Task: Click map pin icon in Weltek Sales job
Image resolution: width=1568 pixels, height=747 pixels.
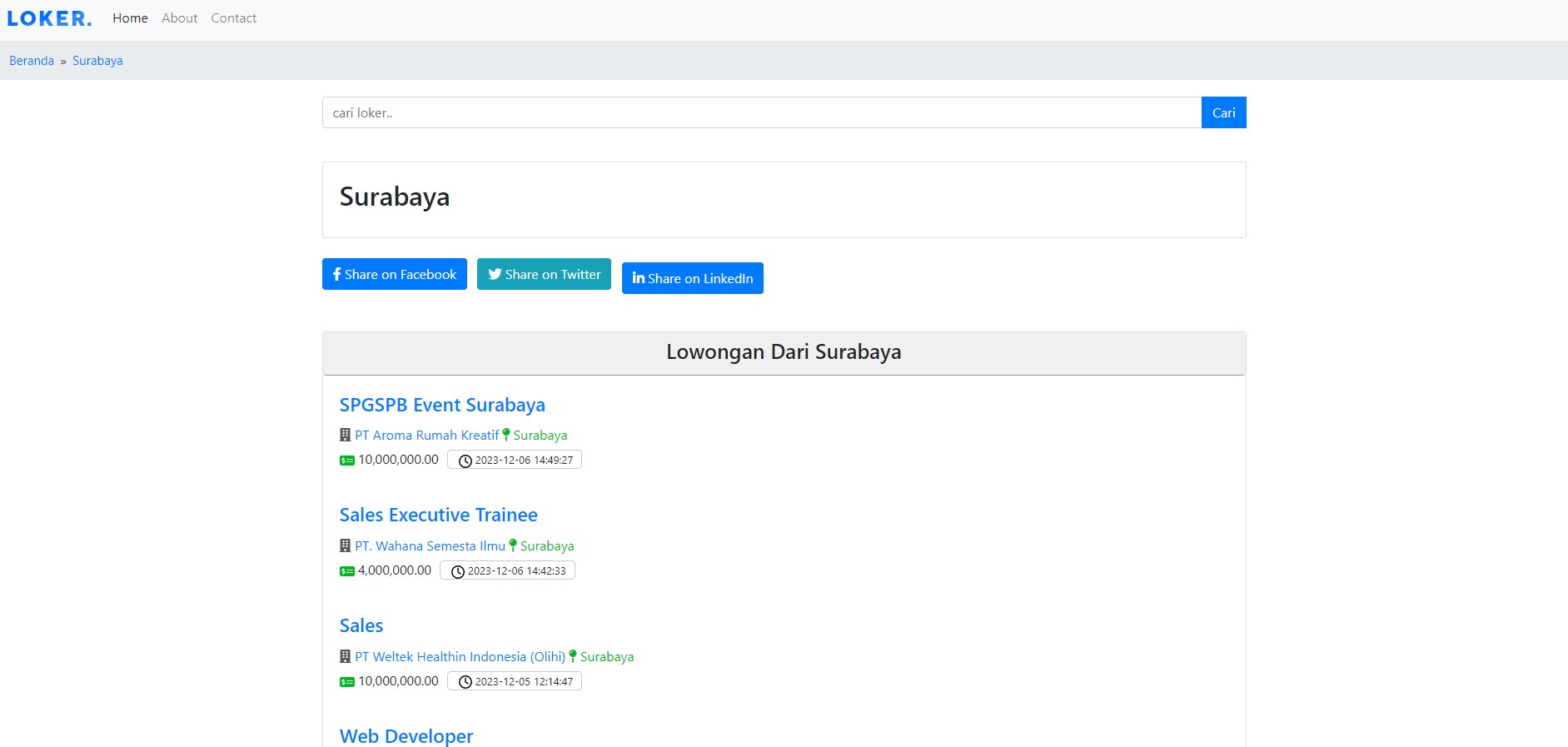Action: (573, 656)
